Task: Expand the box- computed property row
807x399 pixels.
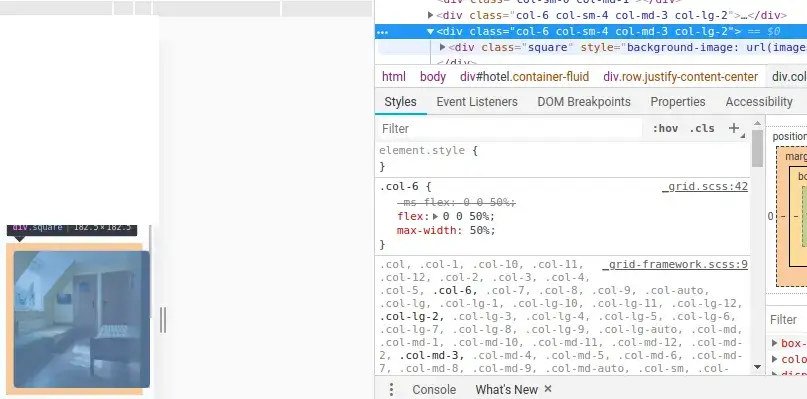Action: (x=775, y=343)
